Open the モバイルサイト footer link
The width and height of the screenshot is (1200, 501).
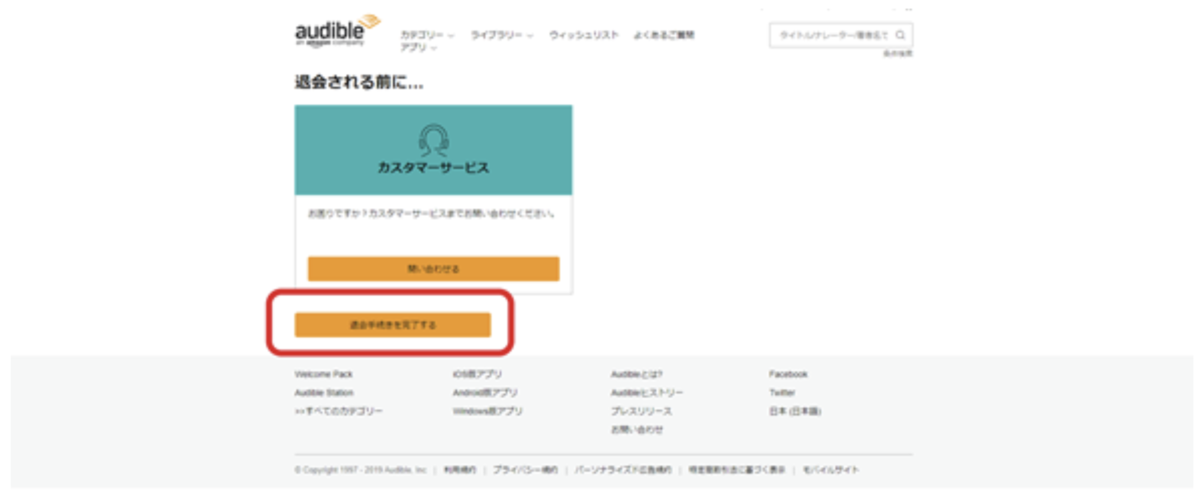(831, 470)
